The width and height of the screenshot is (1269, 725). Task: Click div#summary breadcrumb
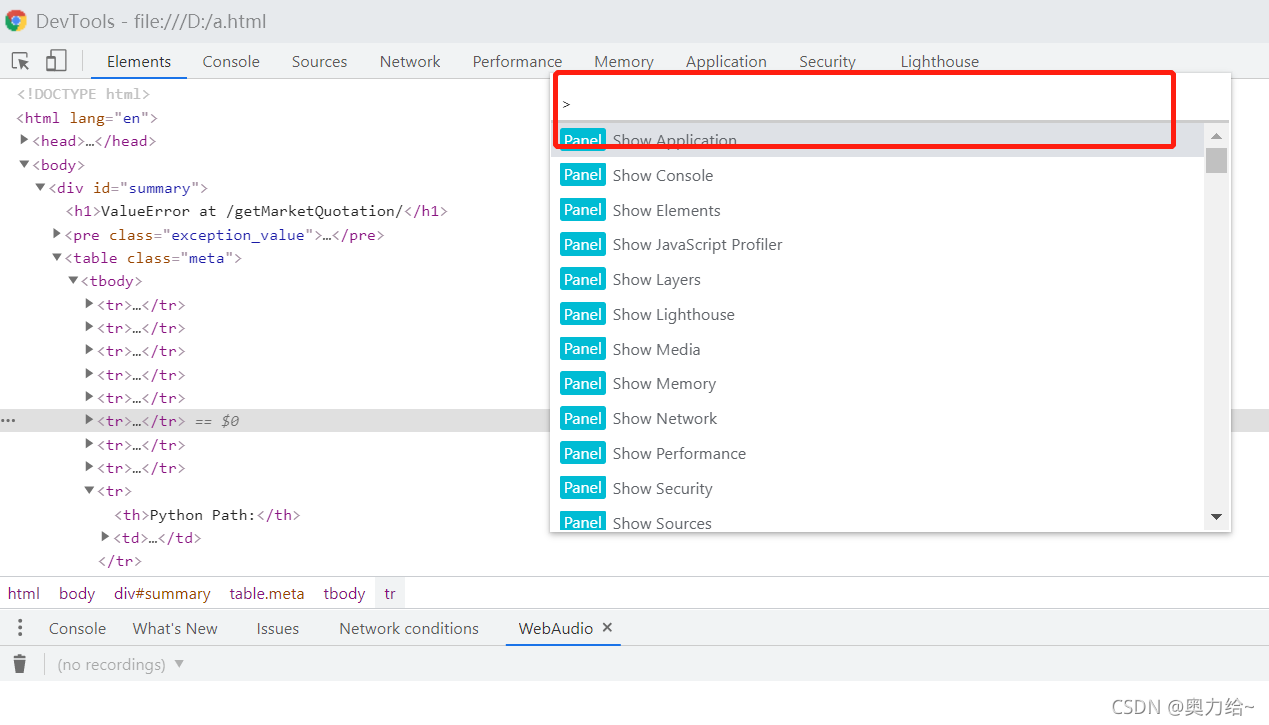[162, 593]
